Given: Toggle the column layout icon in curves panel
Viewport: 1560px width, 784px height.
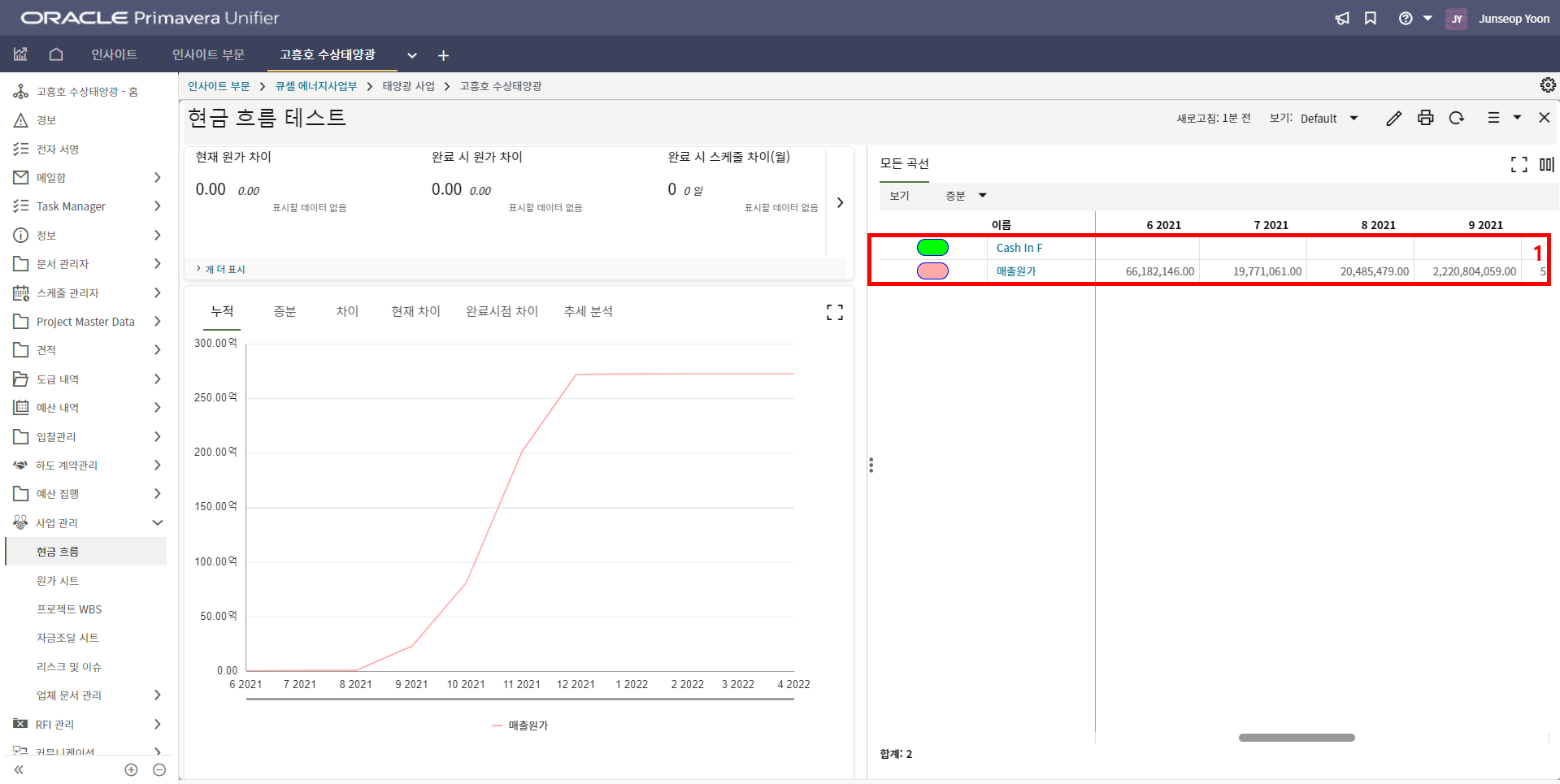Looking at the screenshot, I should [x=1546, y=165].
